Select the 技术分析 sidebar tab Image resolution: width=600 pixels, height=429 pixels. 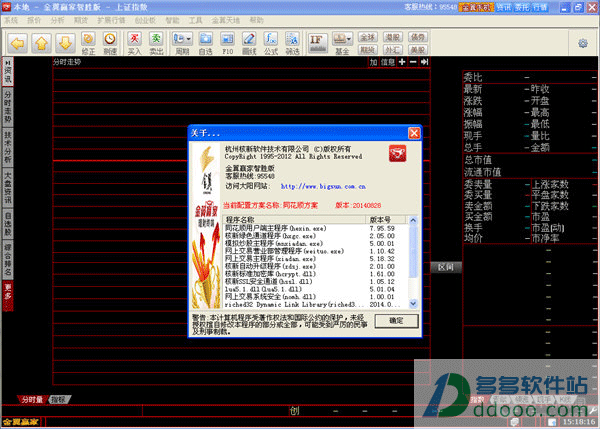pyautogui.click(x=8, y=147)
